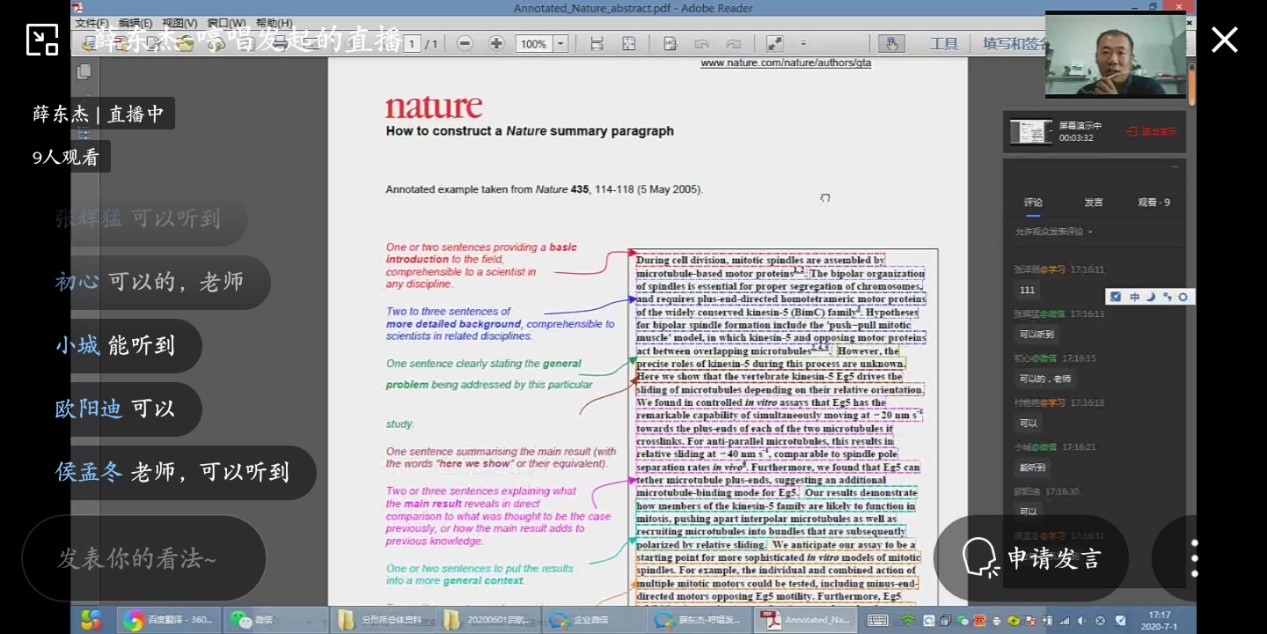Switch to the 评论 tab
Screen dimensions: 1267x634
1033,202
